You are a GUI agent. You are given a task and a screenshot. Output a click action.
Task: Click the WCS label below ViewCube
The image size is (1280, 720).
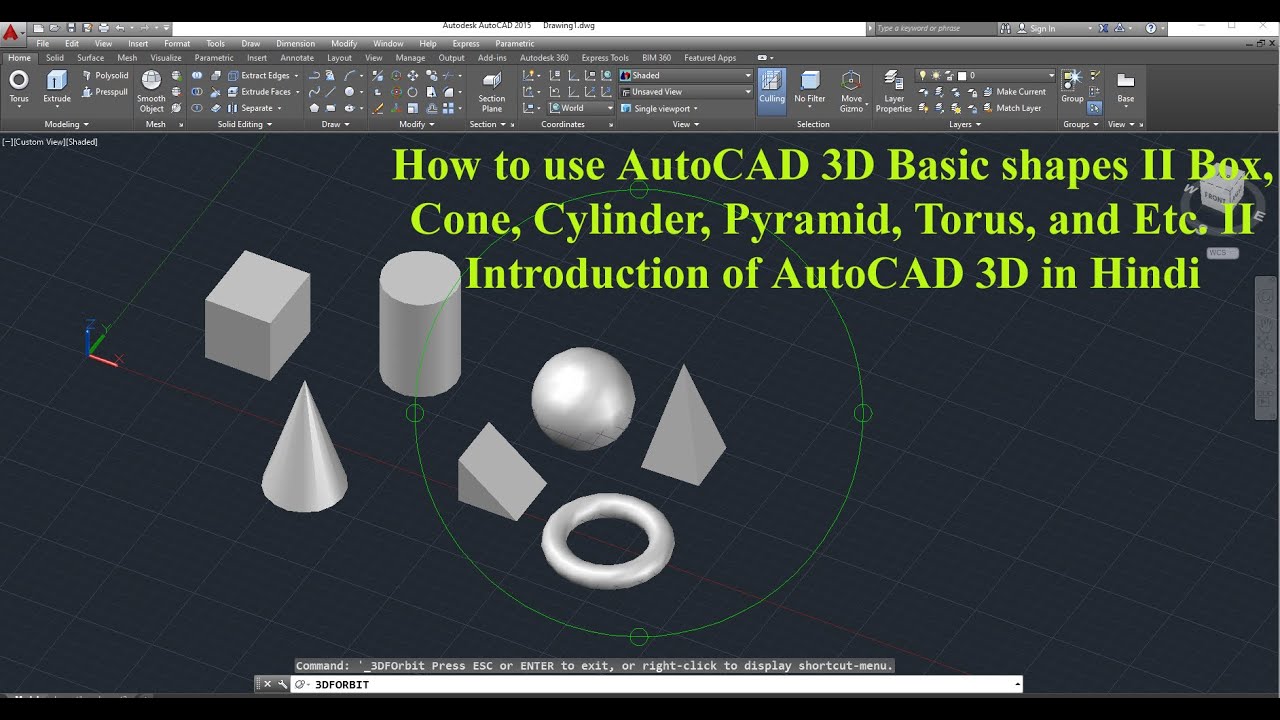point(1223,253)
